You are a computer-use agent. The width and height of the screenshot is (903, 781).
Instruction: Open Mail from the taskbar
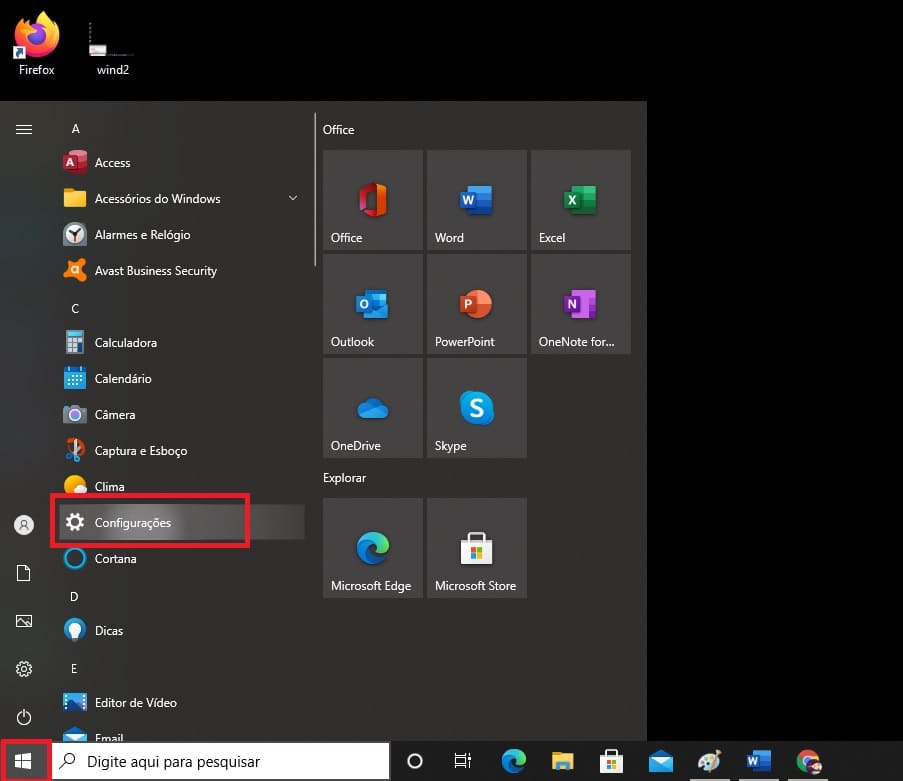(661, 761)
